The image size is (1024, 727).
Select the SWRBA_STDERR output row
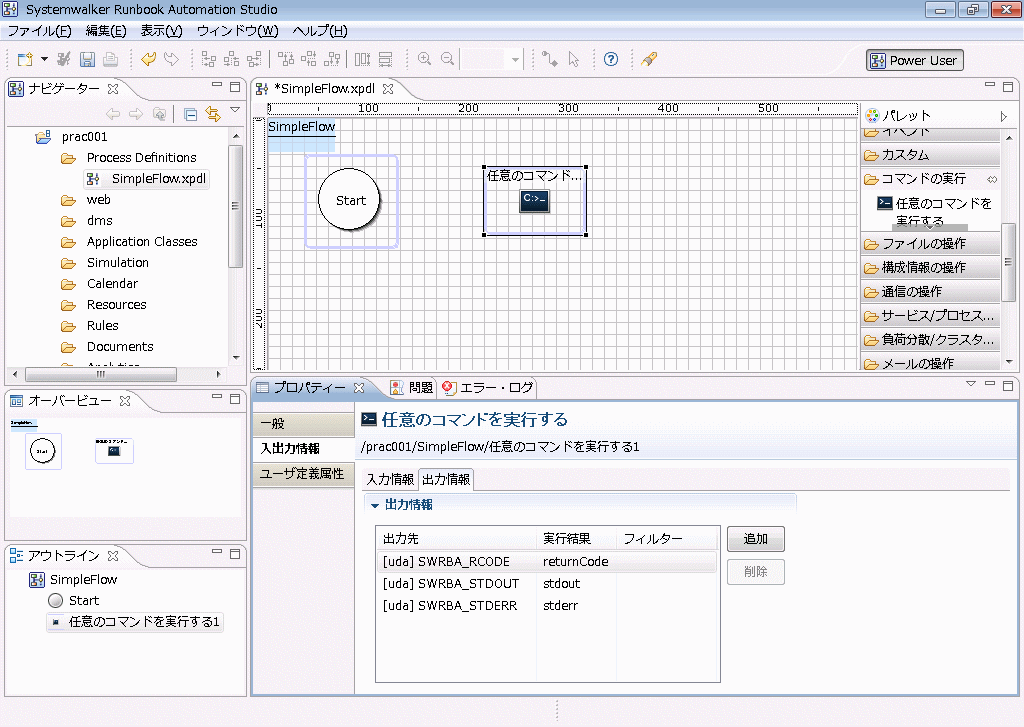point(547,606)
